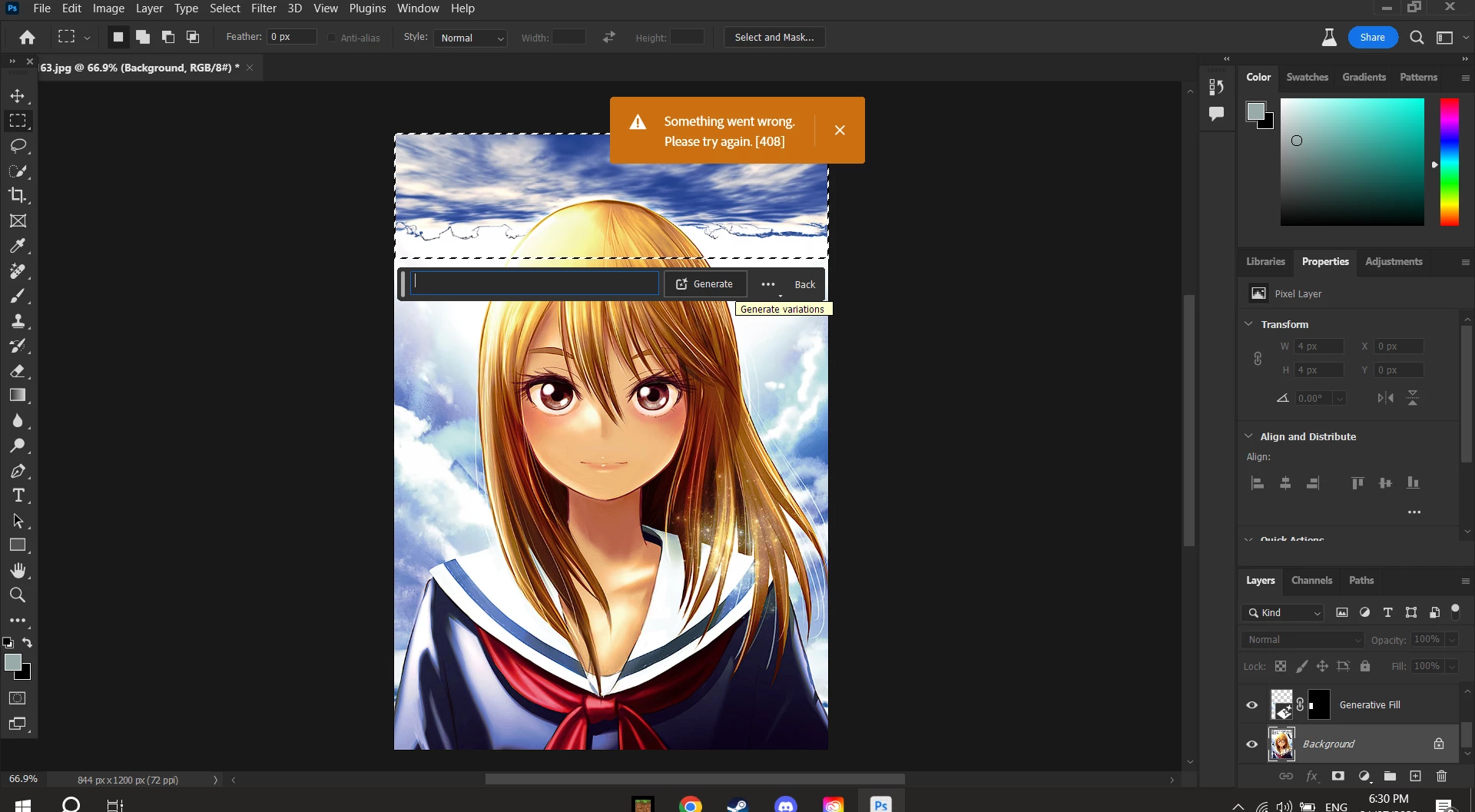Open Chrome from the taskbar
The width and height of the screenshot is (1475, 812).
[691, 804]
